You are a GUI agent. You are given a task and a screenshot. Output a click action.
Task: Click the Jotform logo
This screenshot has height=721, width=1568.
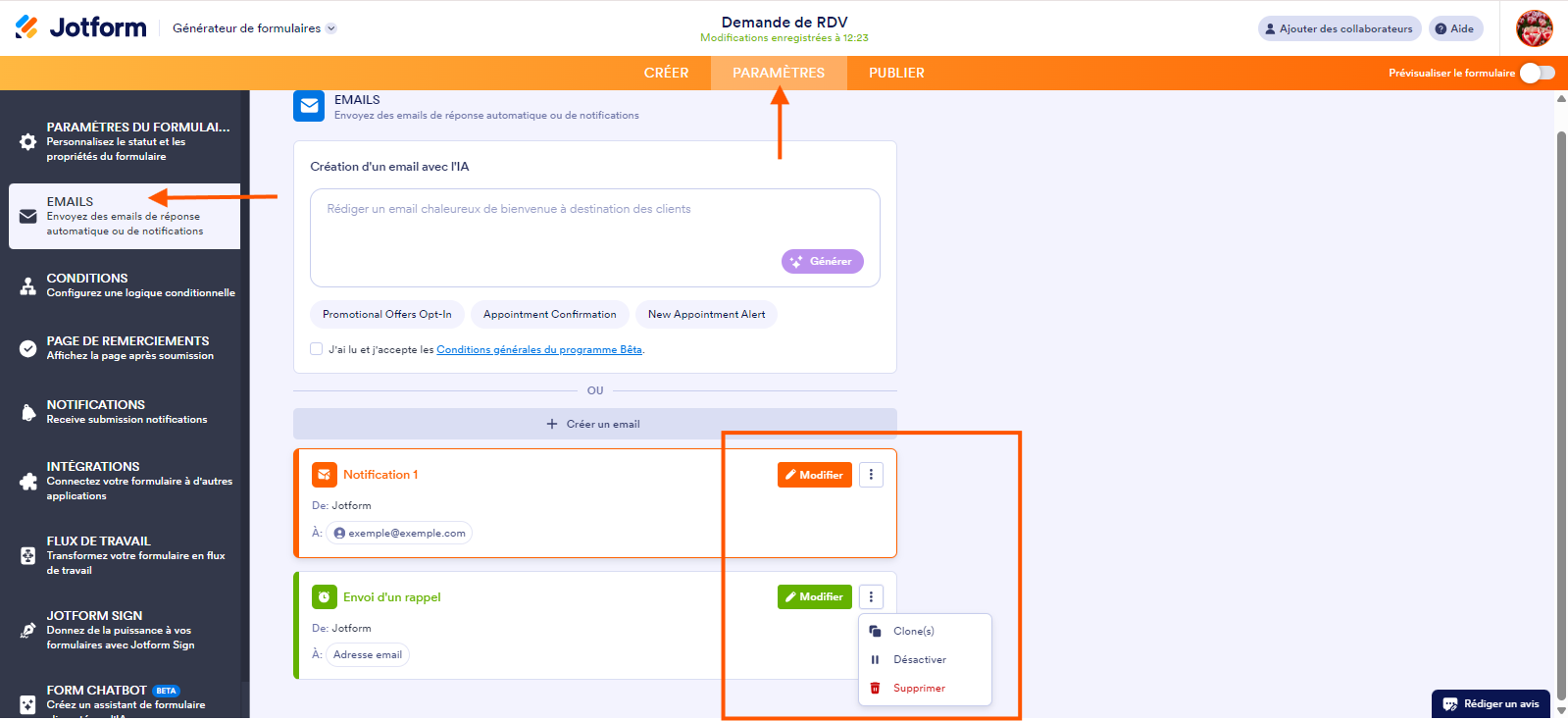80,27
